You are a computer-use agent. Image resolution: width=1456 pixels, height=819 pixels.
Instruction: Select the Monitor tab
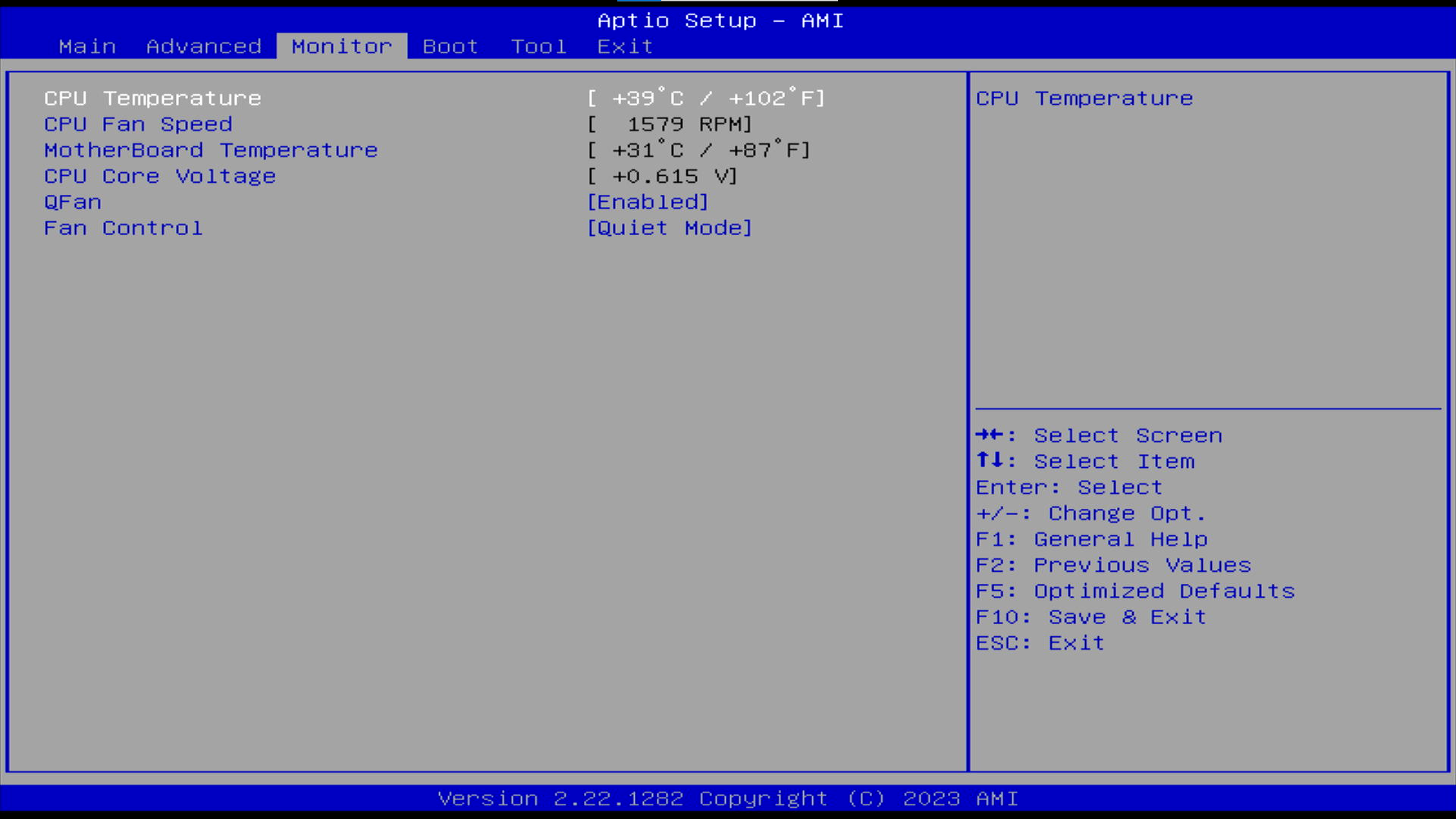(x=341, y=46)
